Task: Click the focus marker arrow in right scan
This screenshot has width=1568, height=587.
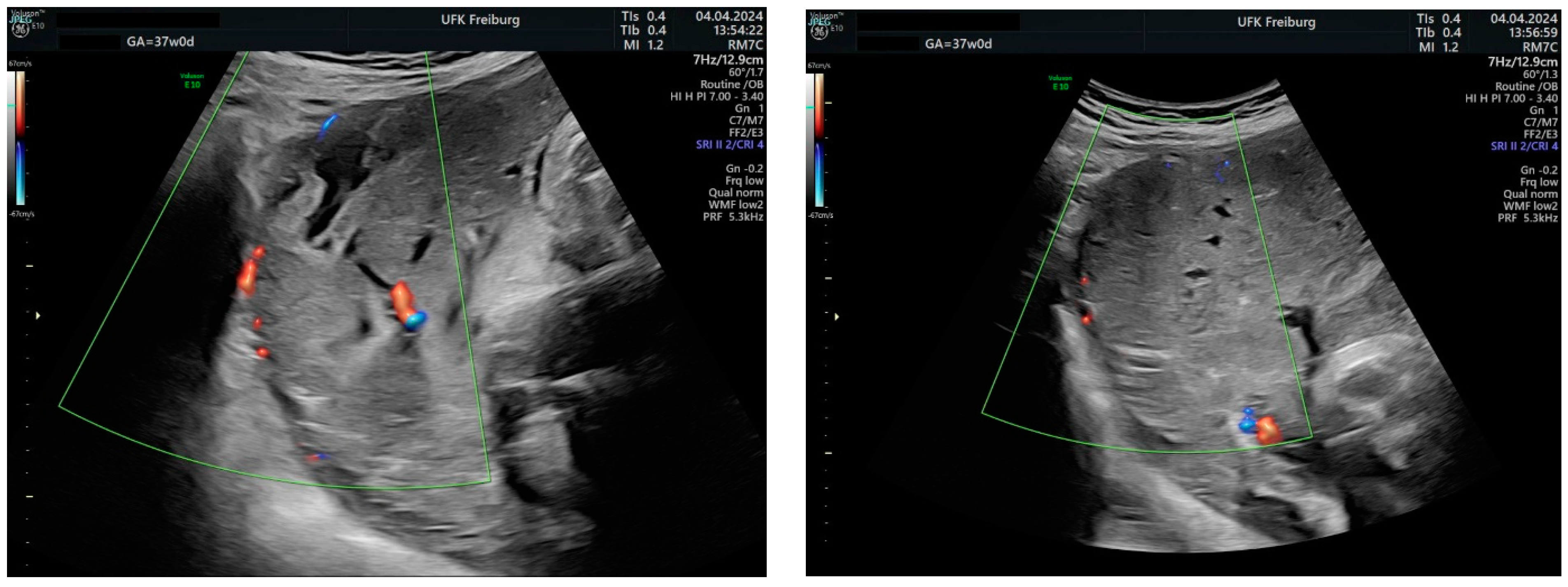Action: (837, 317)
